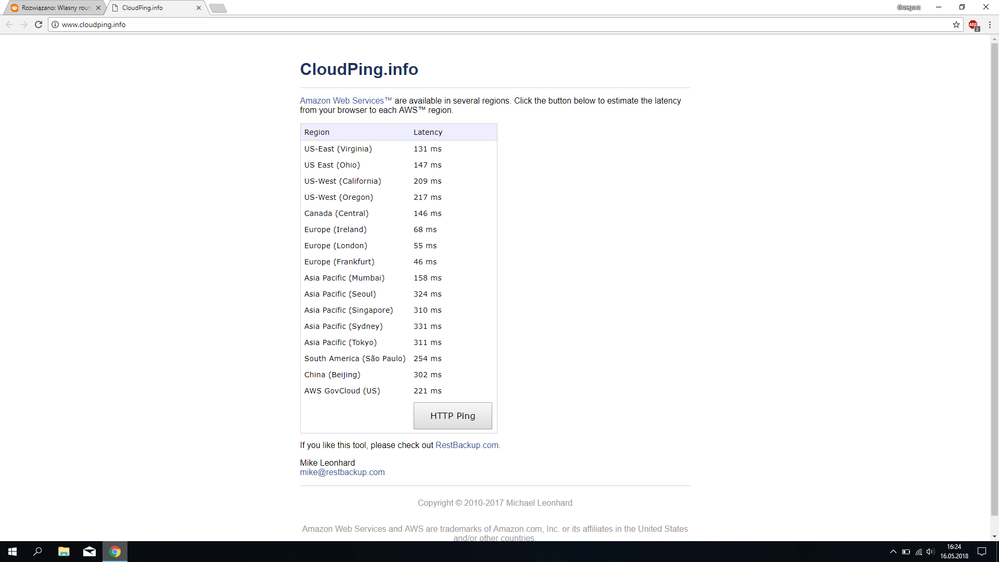The width and height of the screenshot is (999, 562).
Task: Open a new tab with the new tab button
Action: point(218,8)
